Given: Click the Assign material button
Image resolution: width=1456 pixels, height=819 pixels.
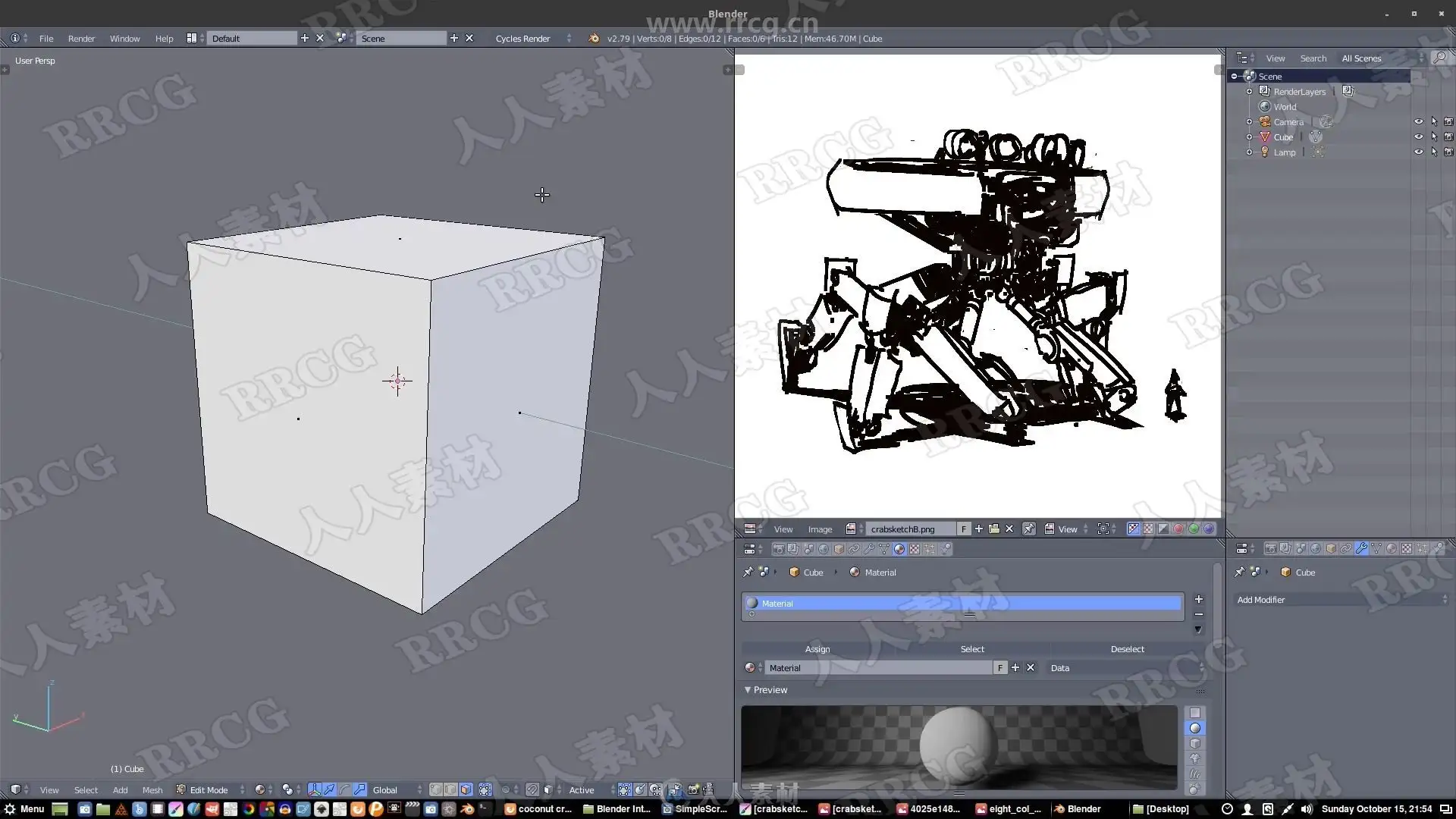Looking at the screenshot, I should tap(817, 649).
